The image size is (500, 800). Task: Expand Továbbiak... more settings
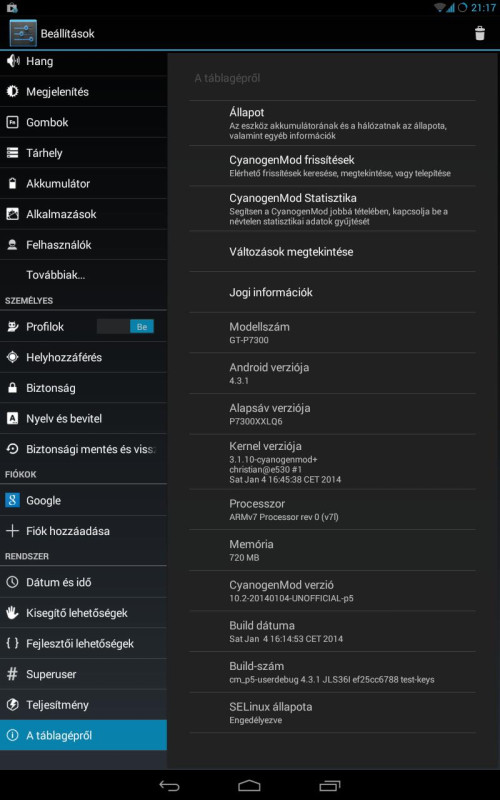pos(83,275)
